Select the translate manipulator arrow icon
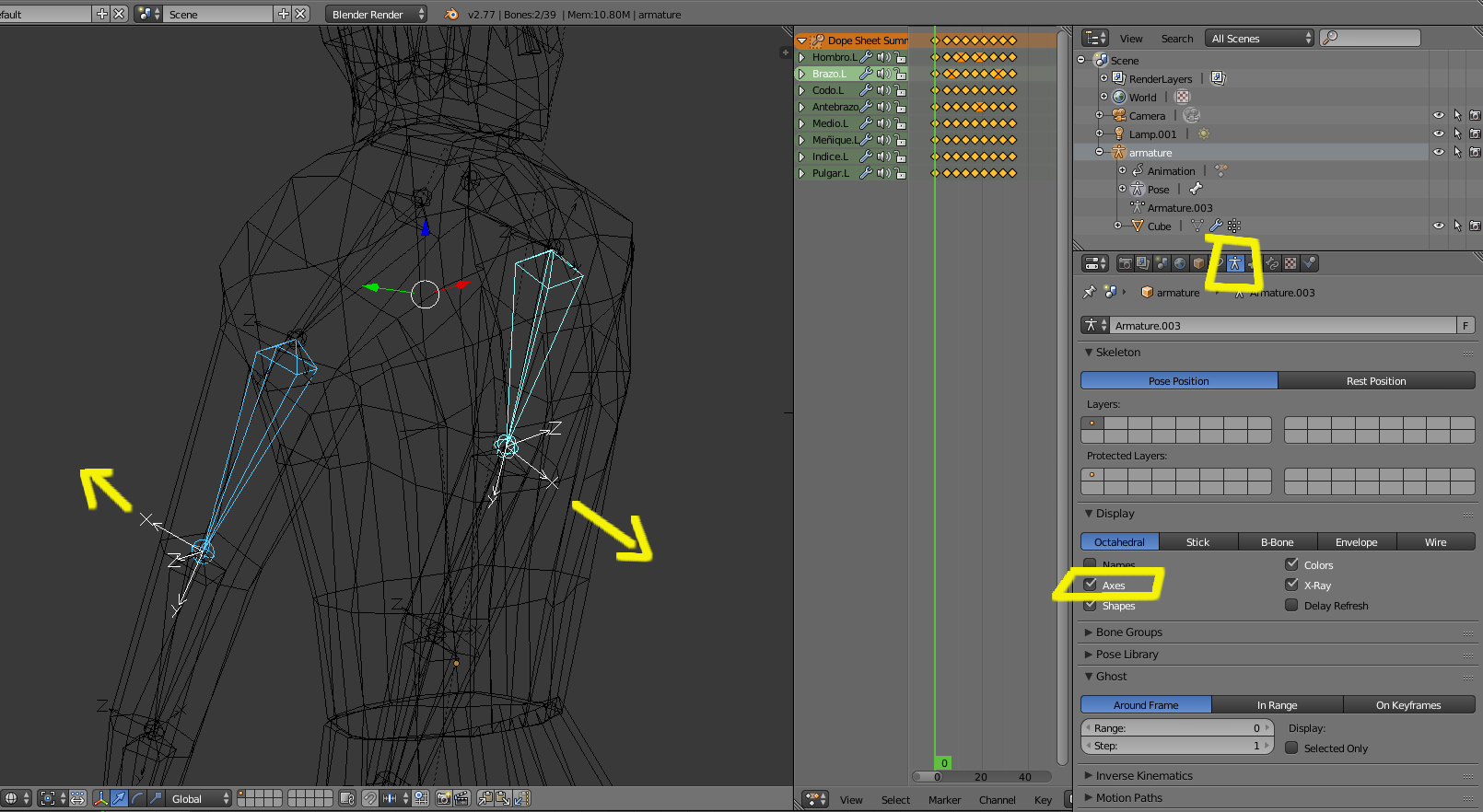The width and height of the screenshot is (1483, 812). coord(119,798)
